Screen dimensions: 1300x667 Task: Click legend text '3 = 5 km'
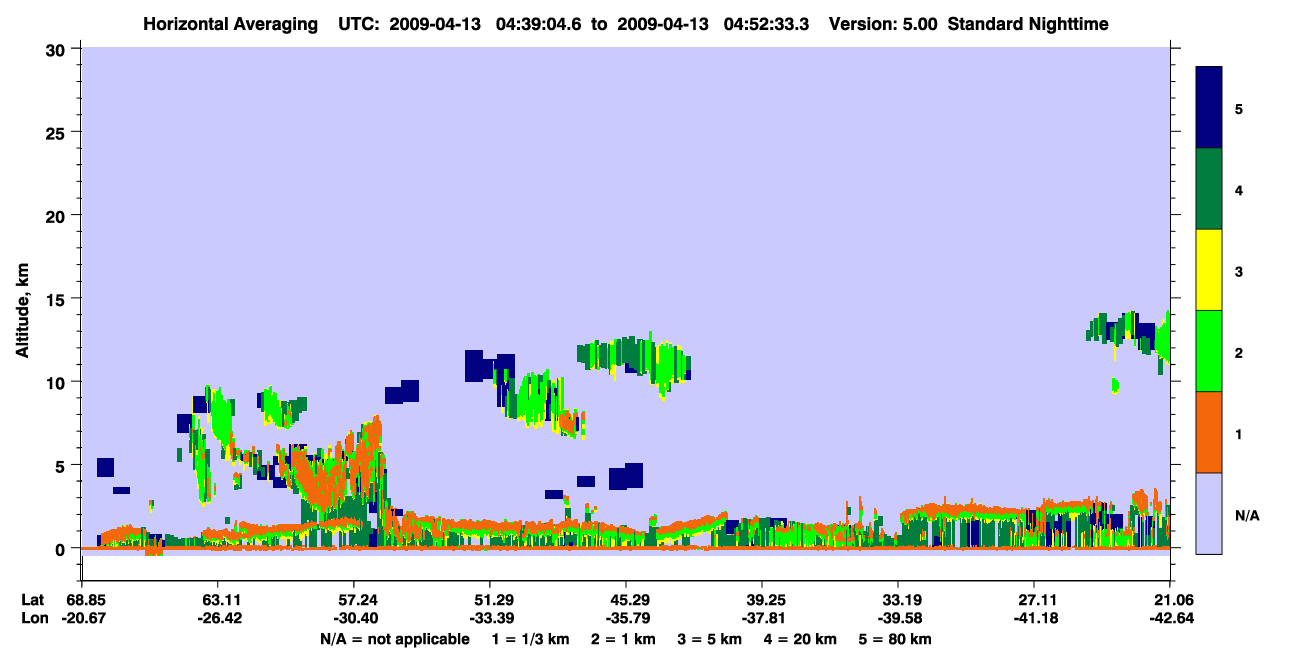(709, 639)
